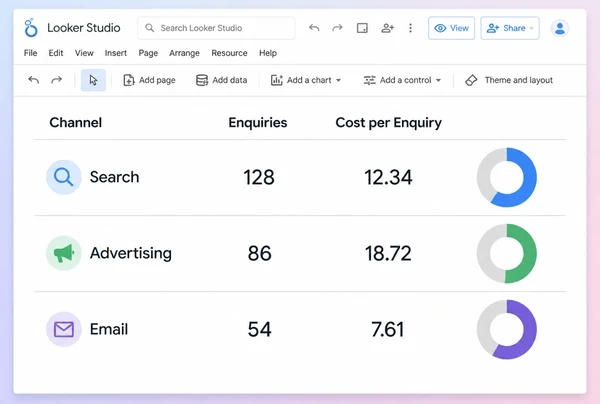The height and width of the screenshot is (404, 600).
Task: Switch to View mode
Action: pos(452,28)
